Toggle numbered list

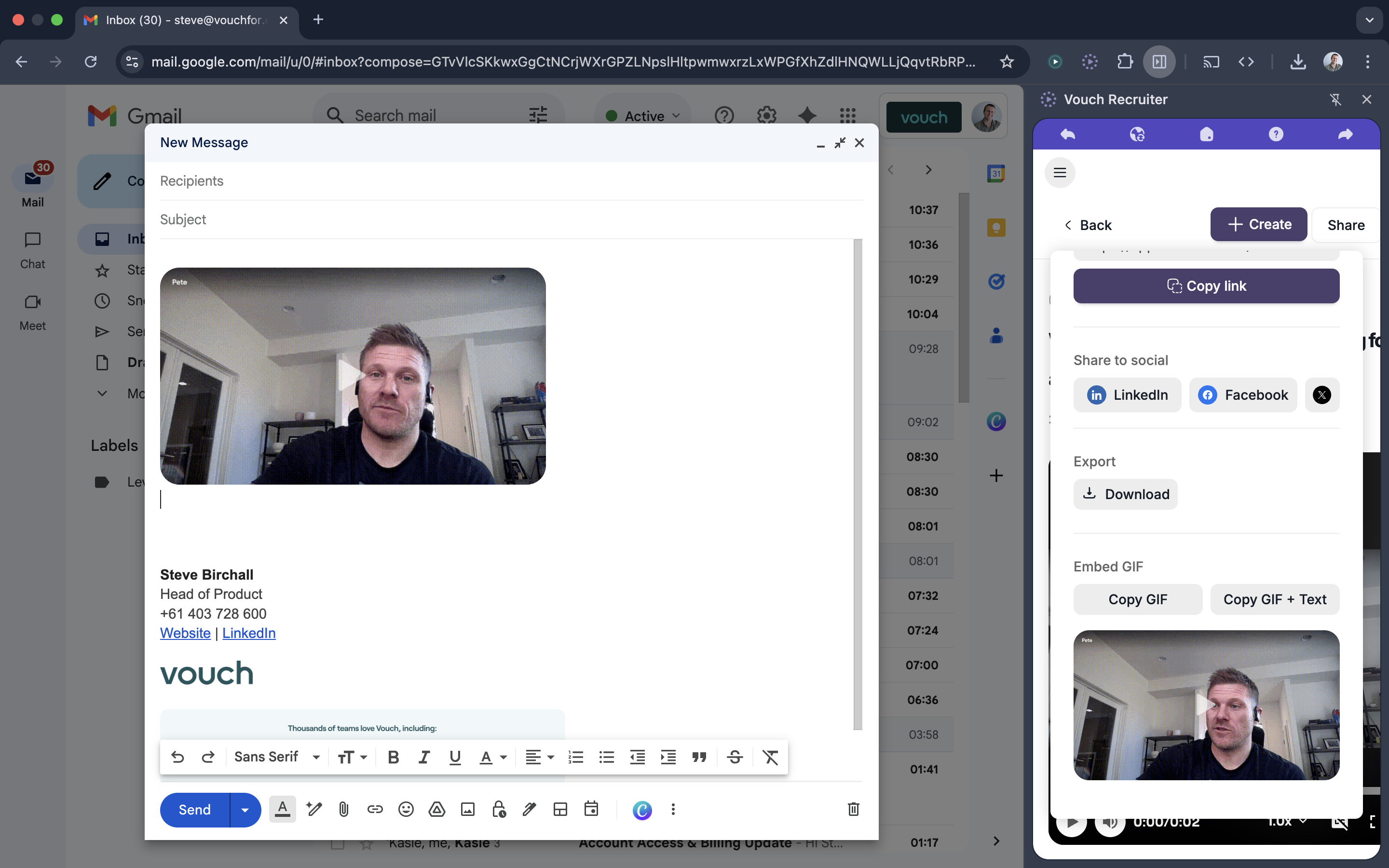[576, 757]
